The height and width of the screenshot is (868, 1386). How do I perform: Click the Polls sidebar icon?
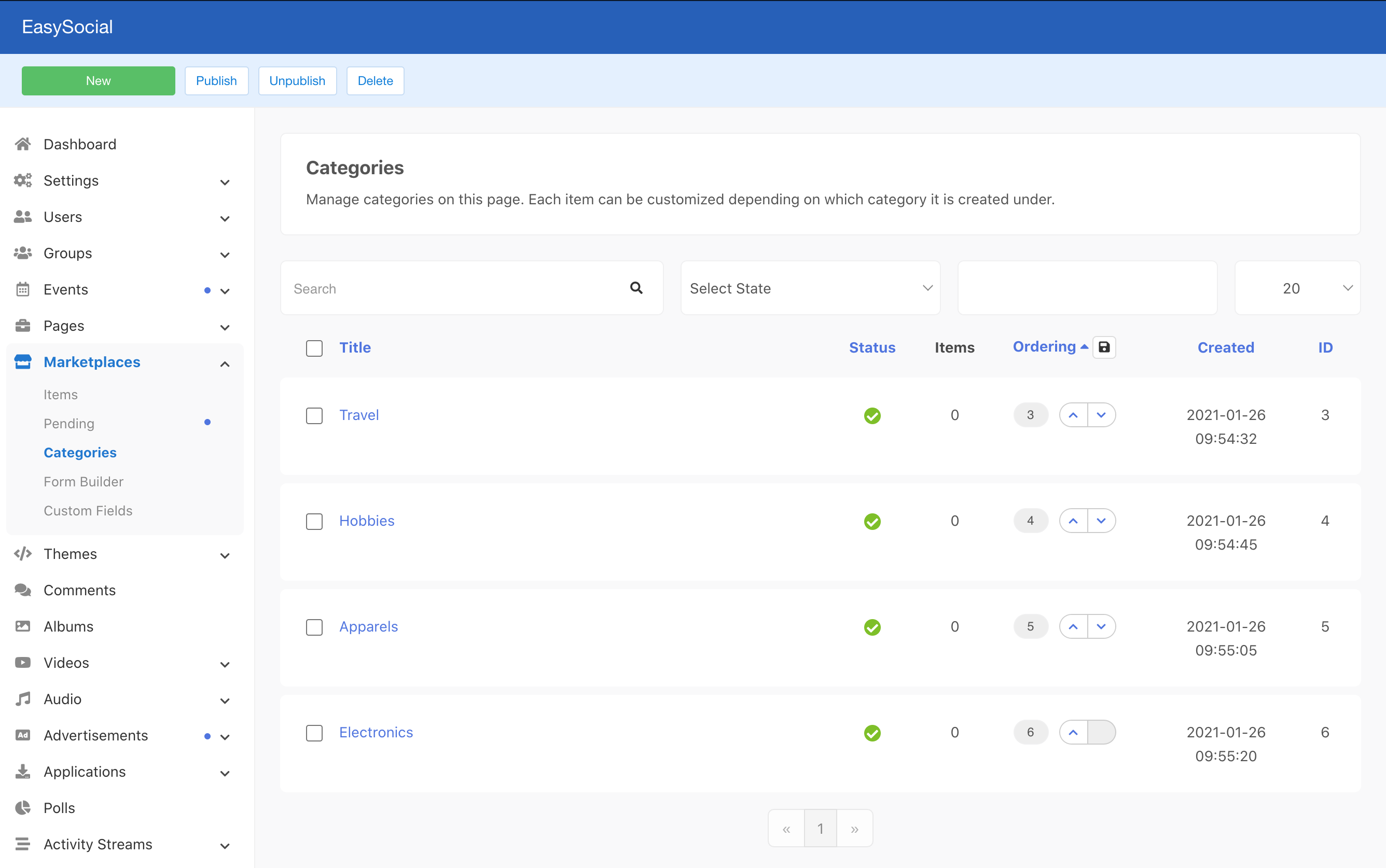23,808
